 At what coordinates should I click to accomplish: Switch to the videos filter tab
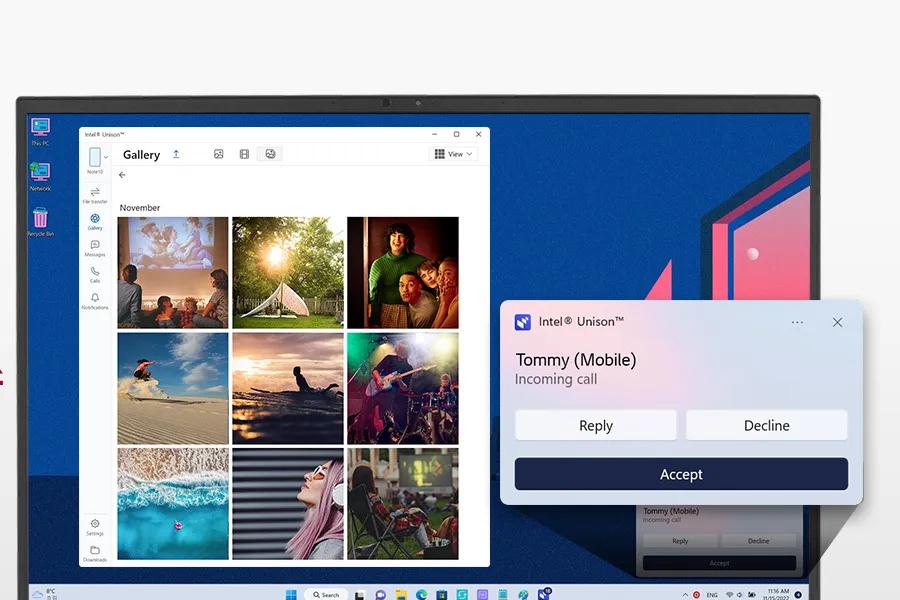coord(244,154)
